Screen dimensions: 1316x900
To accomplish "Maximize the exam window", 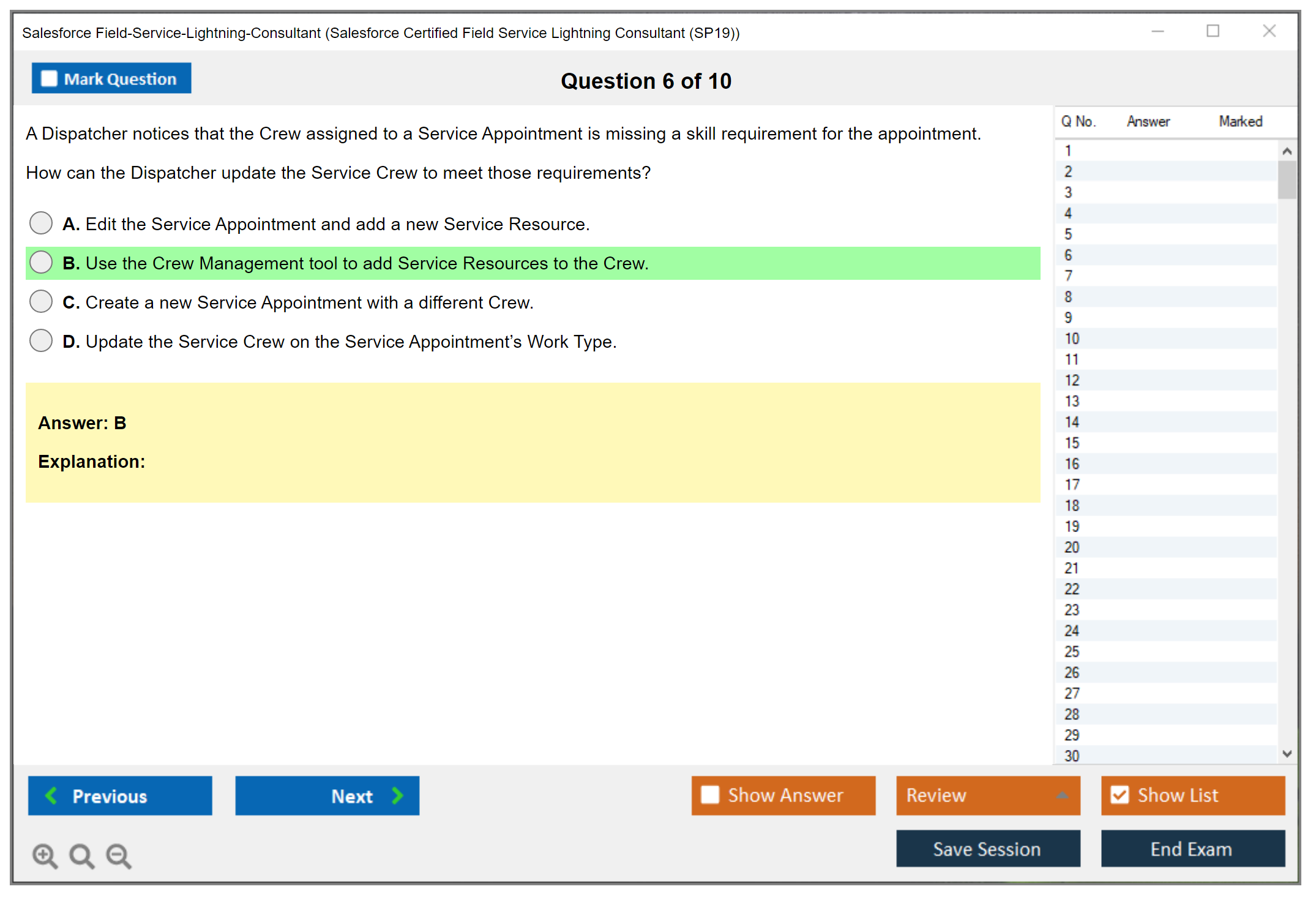I will [x=1213, y=31].
